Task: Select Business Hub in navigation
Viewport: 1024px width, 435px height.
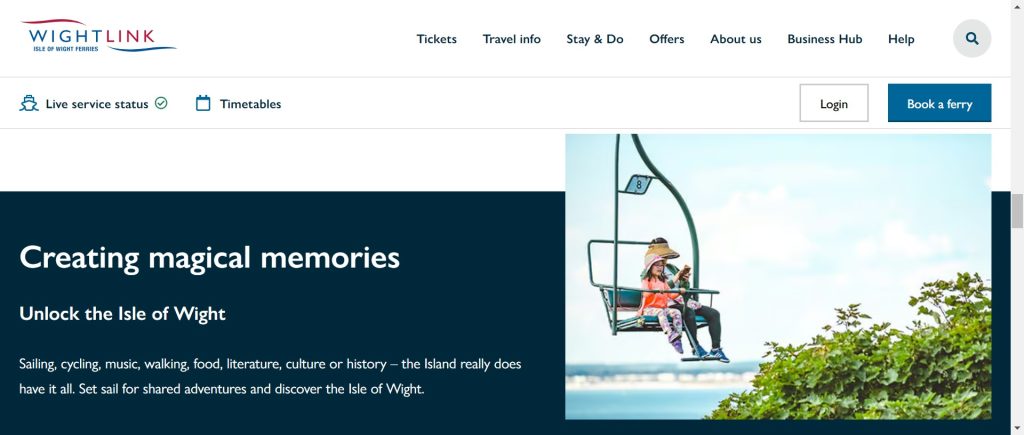Action: [x=824, y=39]
